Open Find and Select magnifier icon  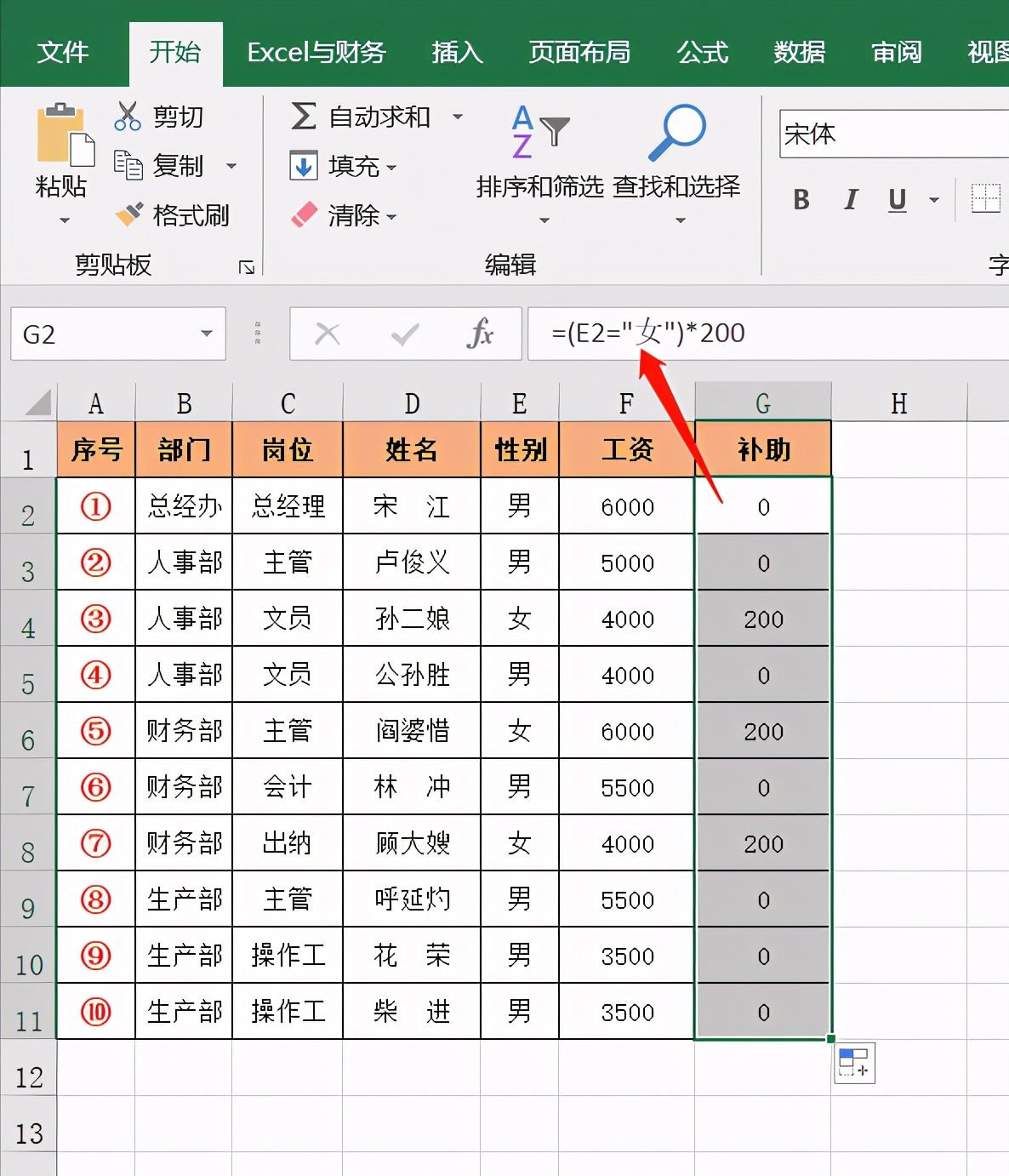[x=677, y=132]
